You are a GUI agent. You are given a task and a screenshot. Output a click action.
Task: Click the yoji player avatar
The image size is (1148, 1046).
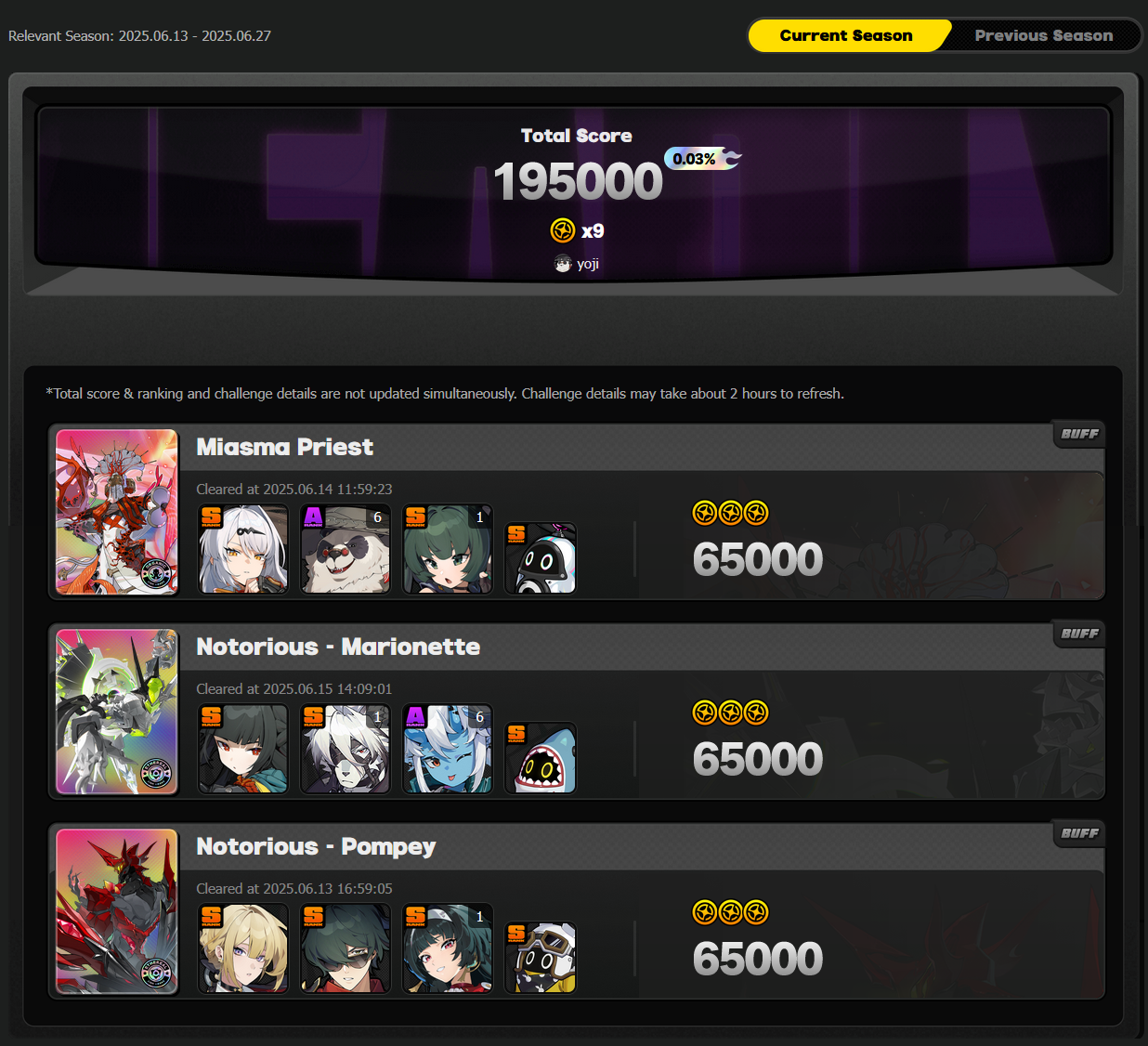[563, 264]
